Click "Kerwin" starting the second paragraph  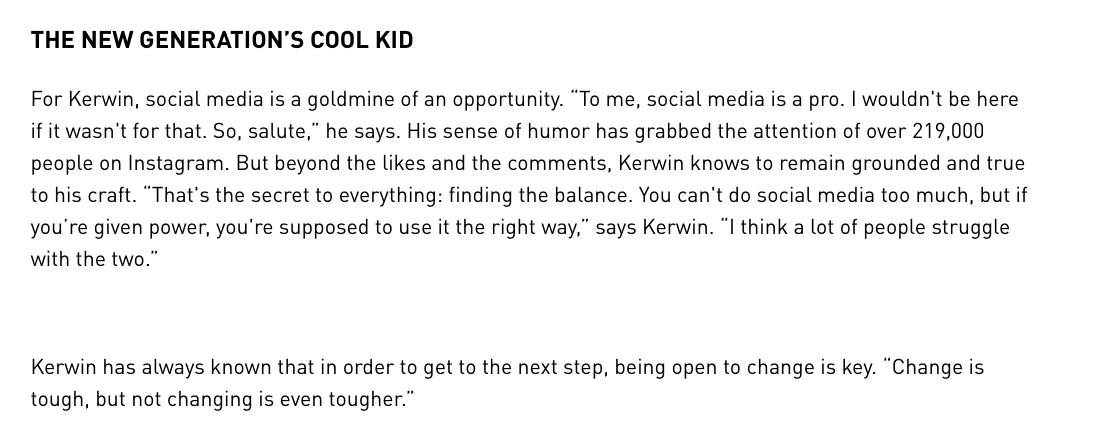point(63,367)
